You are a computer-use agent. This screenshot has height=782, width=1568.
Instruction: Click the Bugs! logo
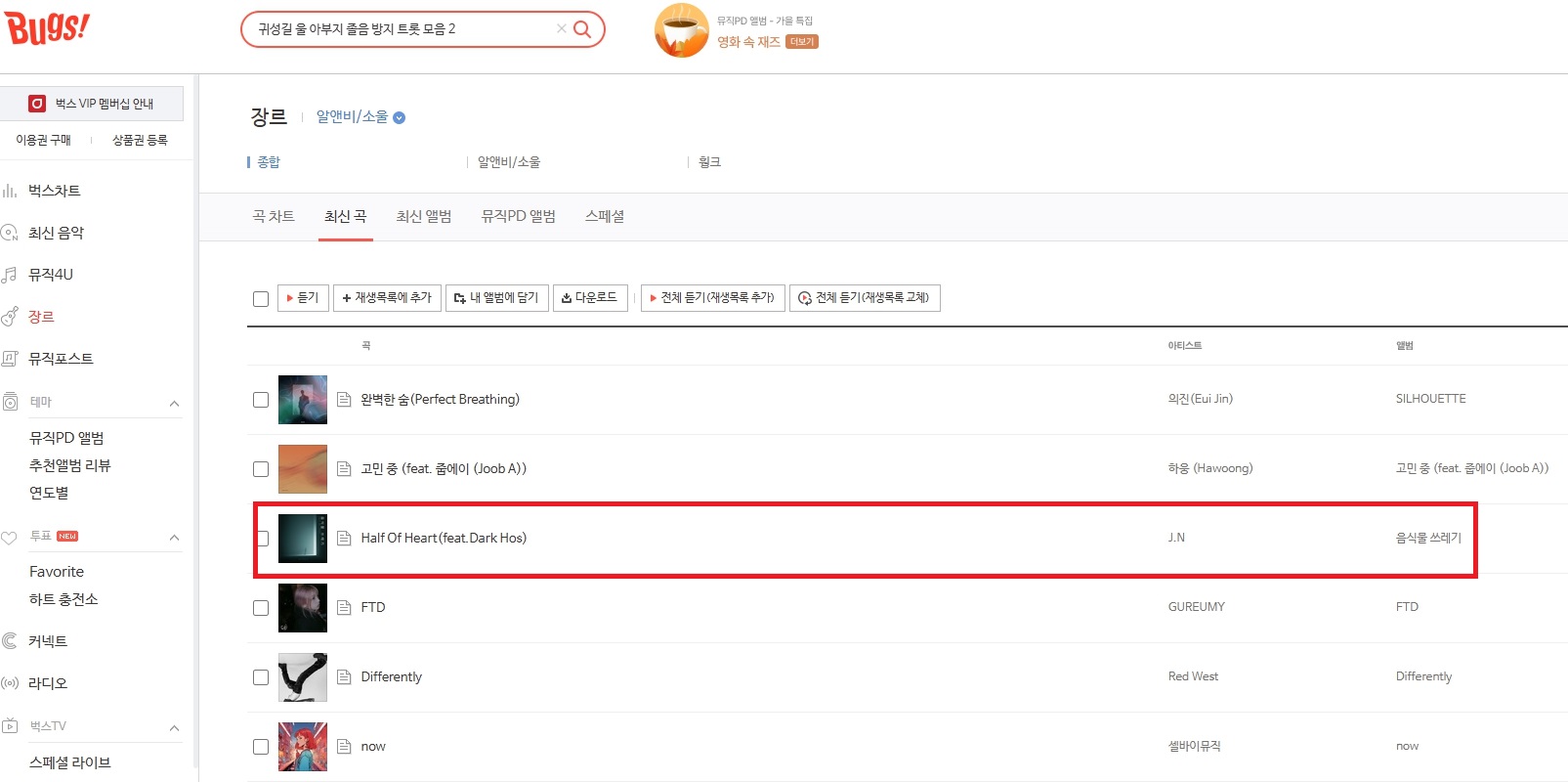pos(47,27)
